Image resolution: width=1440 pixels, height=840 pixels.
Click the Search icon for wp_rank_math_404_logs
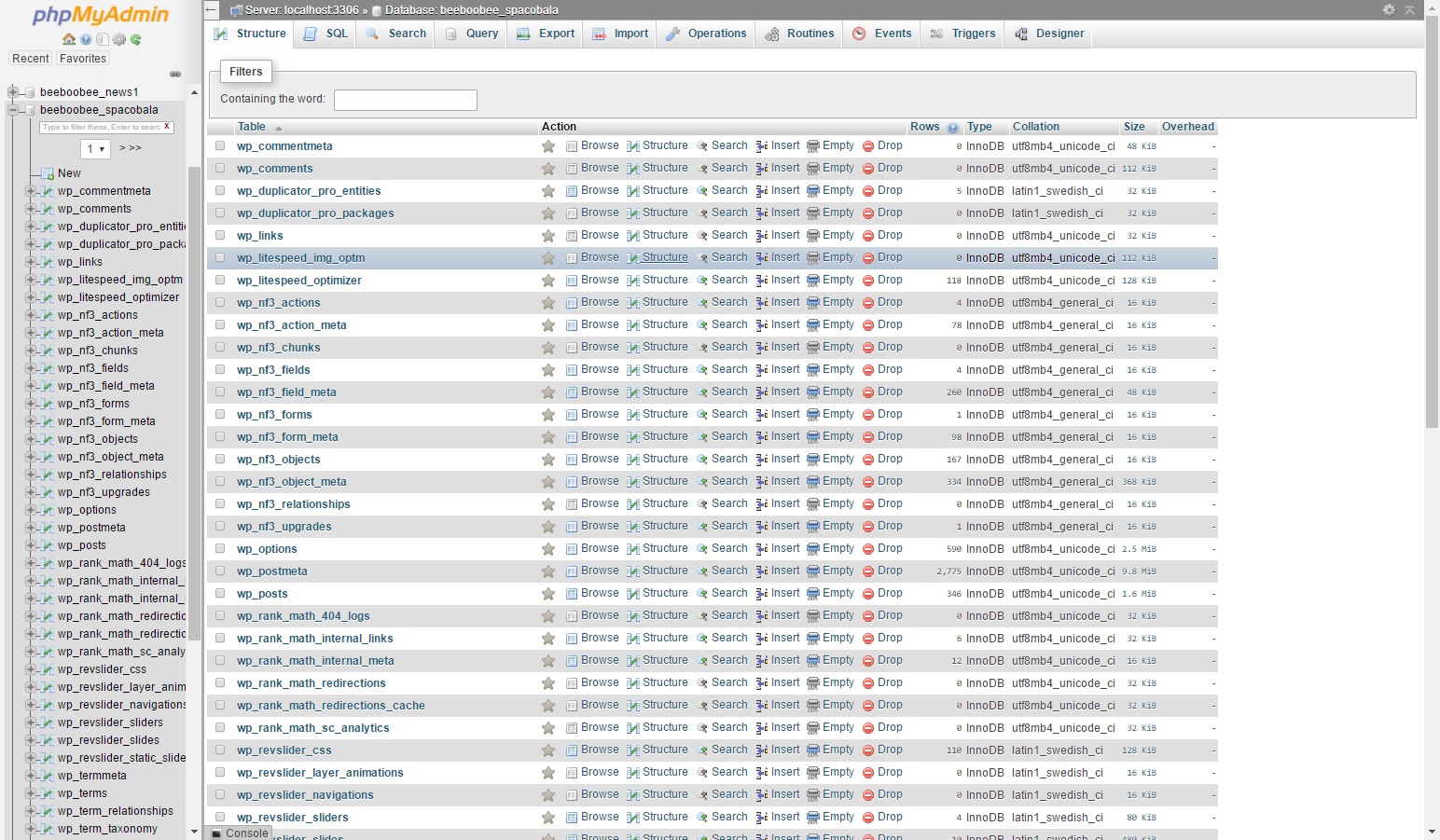tap(702, 616)
